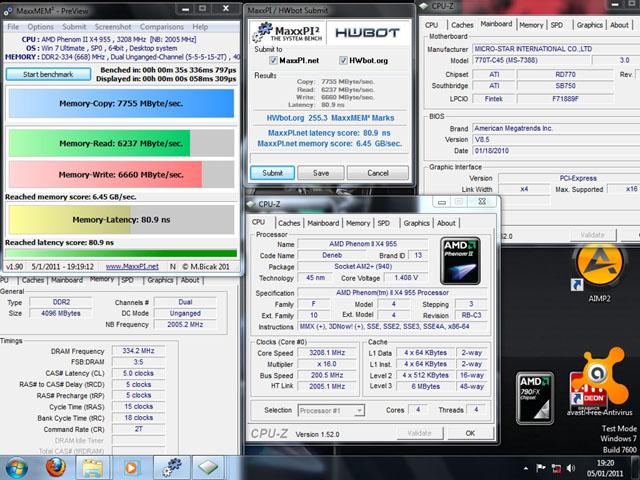The width and height of the screenshot is (640, 480).
Task: Minimize the MaxxMEM PreView window
Action: [185, 9]
